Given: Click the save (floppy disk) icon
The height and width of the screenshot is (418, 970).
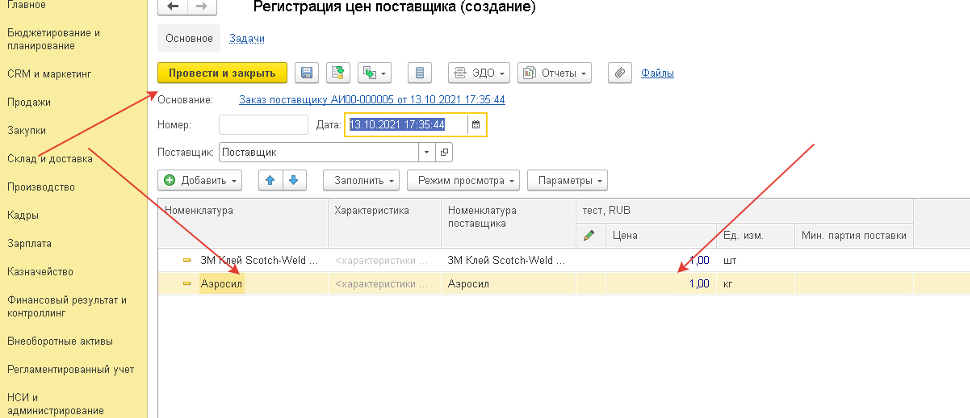Looking at the screenshot, I should click(306, 73).
